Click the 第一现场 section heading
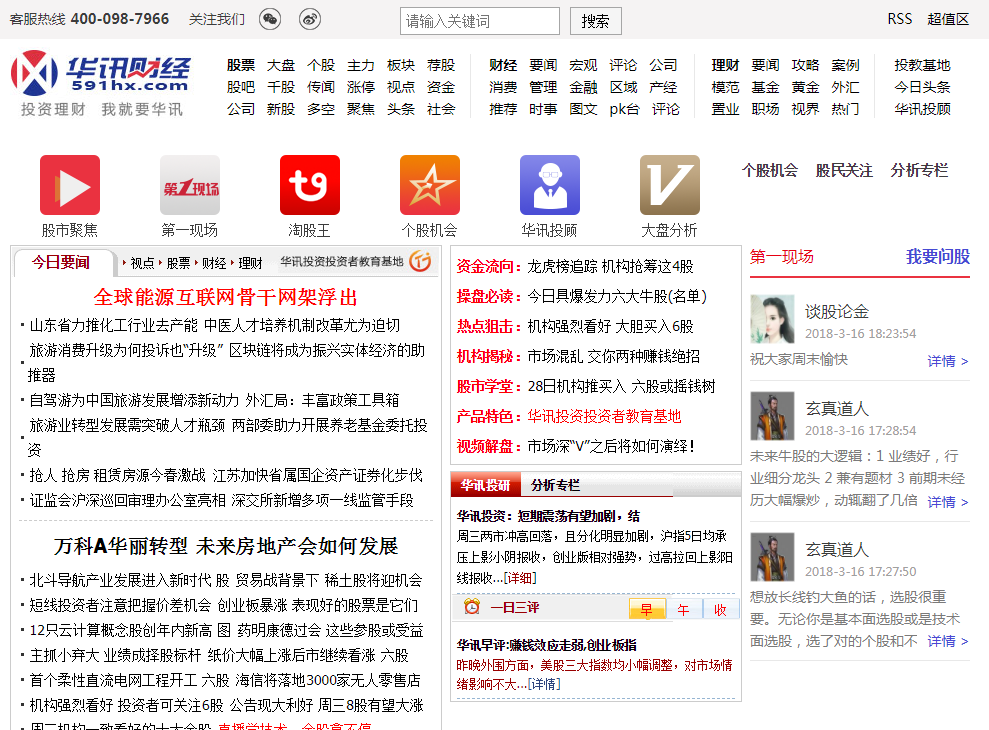The image size is (989, 730). (781, 256)
